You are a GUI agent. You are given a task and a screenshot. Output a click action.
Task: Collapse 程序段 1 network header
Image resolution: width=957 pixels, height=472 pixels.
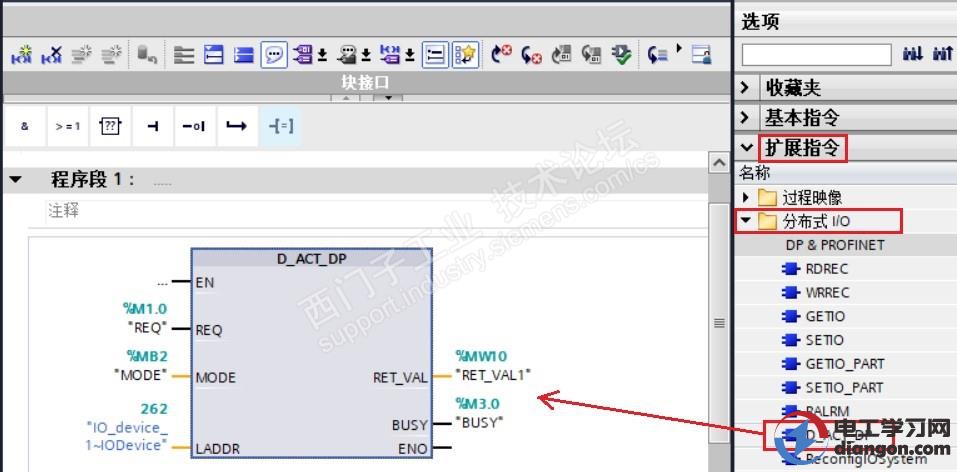pyautogui.click(x=16, y=180)
